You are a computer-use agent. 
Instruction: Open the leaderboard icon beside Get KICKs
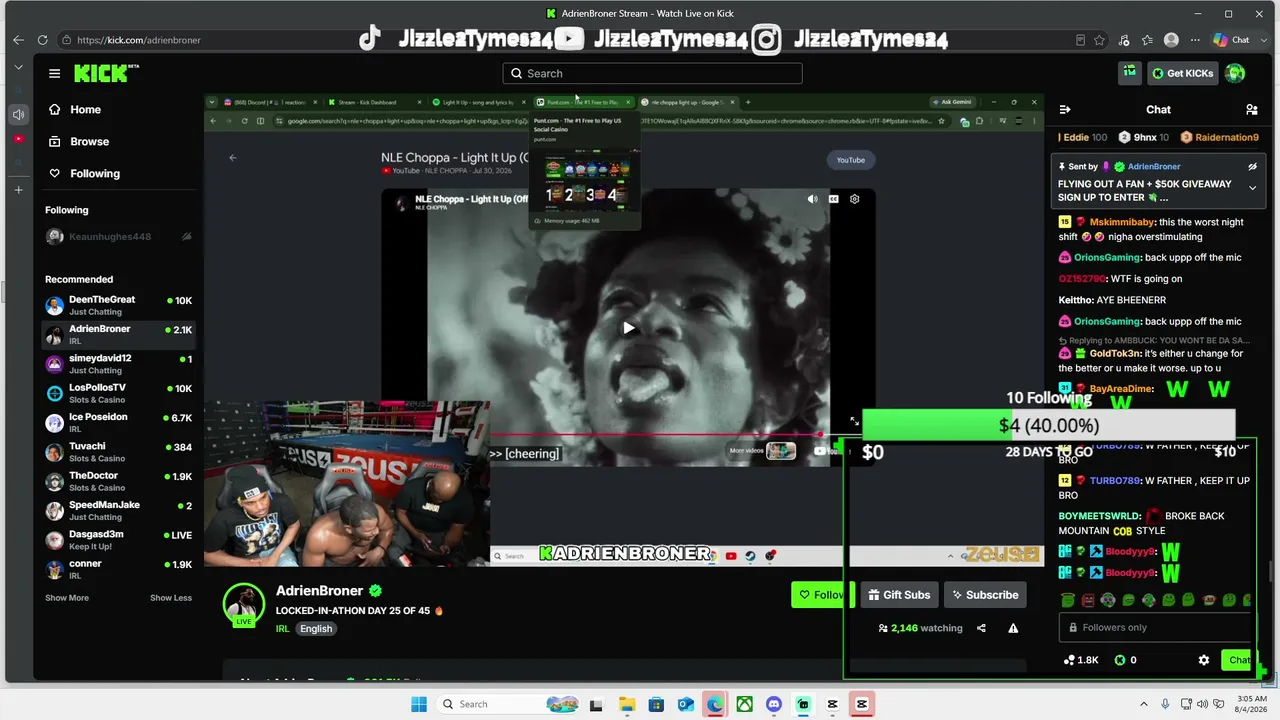coord(1129,73)
